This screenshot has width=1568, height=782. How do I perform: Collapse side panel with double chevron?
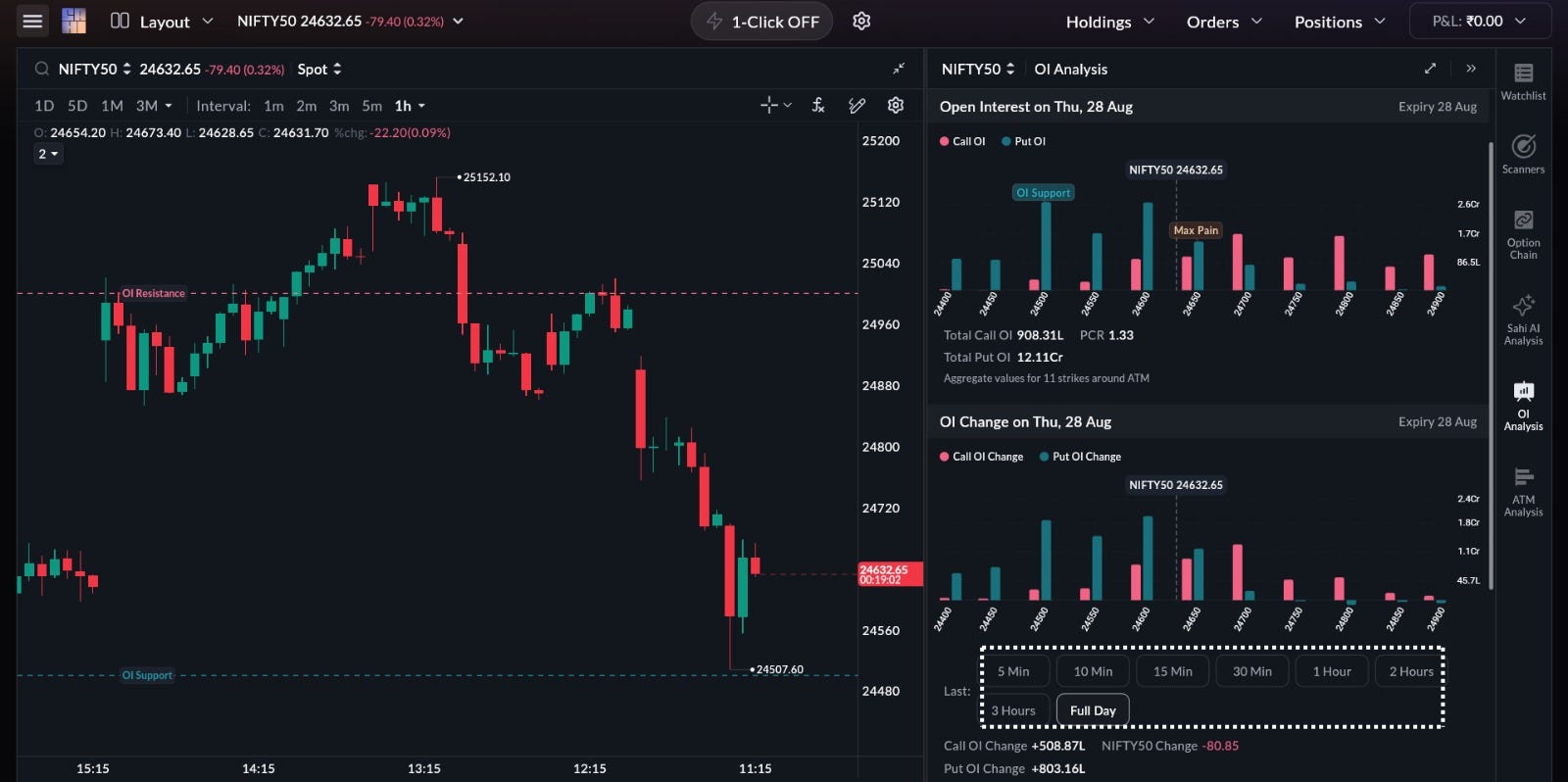tap(1471, 69)
